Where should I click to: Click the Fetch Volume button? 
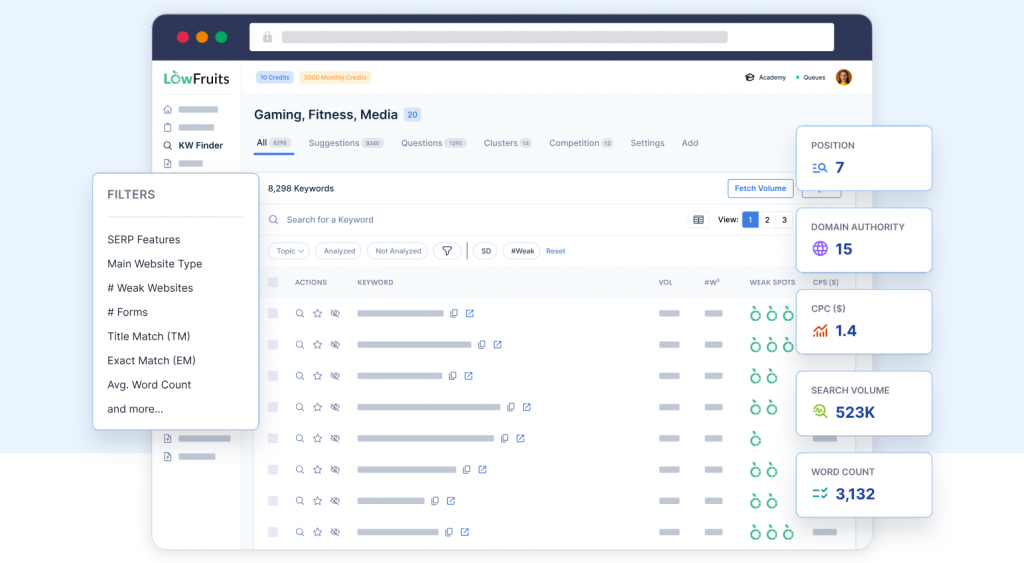[x=760, y=188]
